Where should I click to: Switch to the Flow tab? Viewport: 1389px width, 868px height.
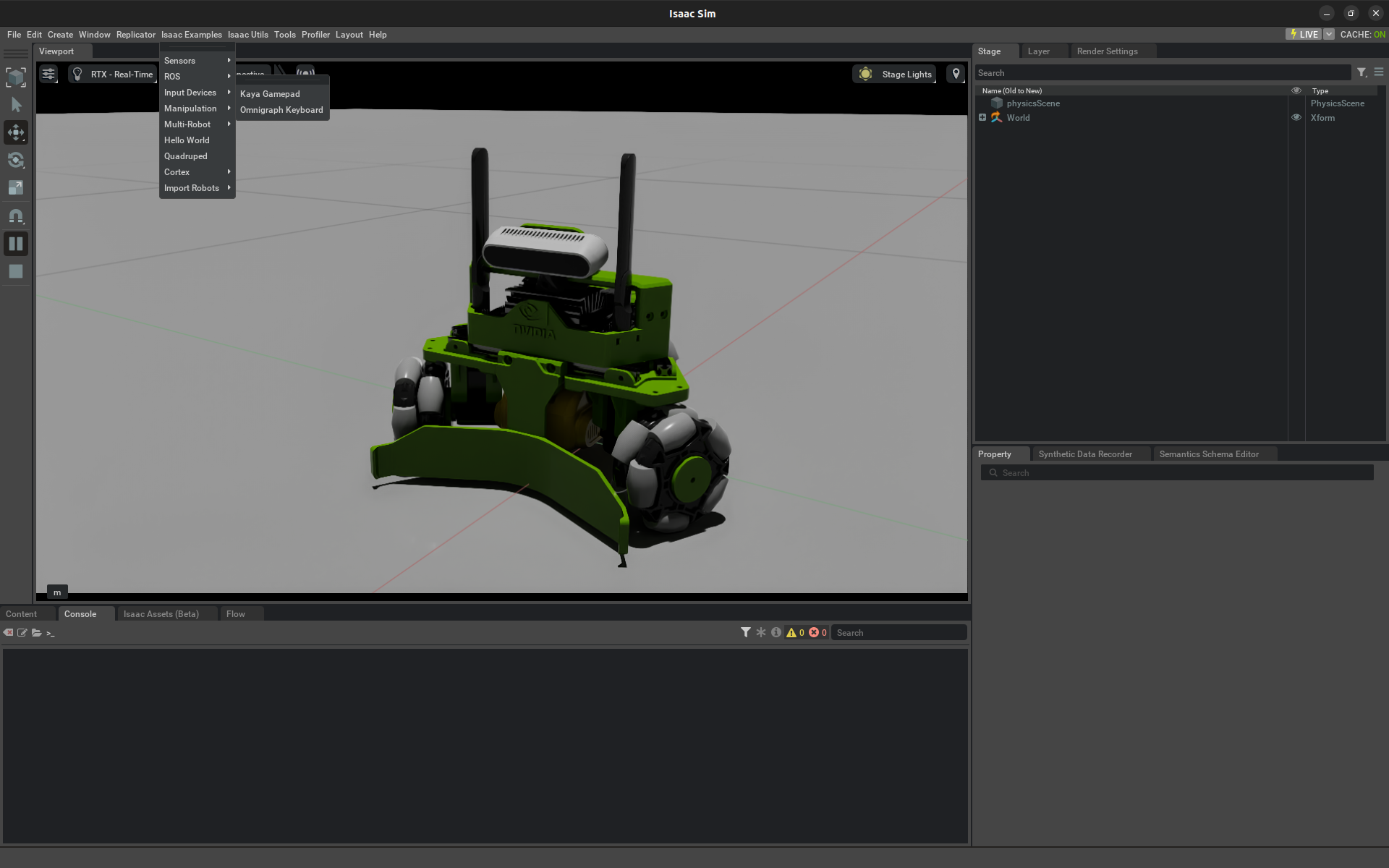pos(235,614)
